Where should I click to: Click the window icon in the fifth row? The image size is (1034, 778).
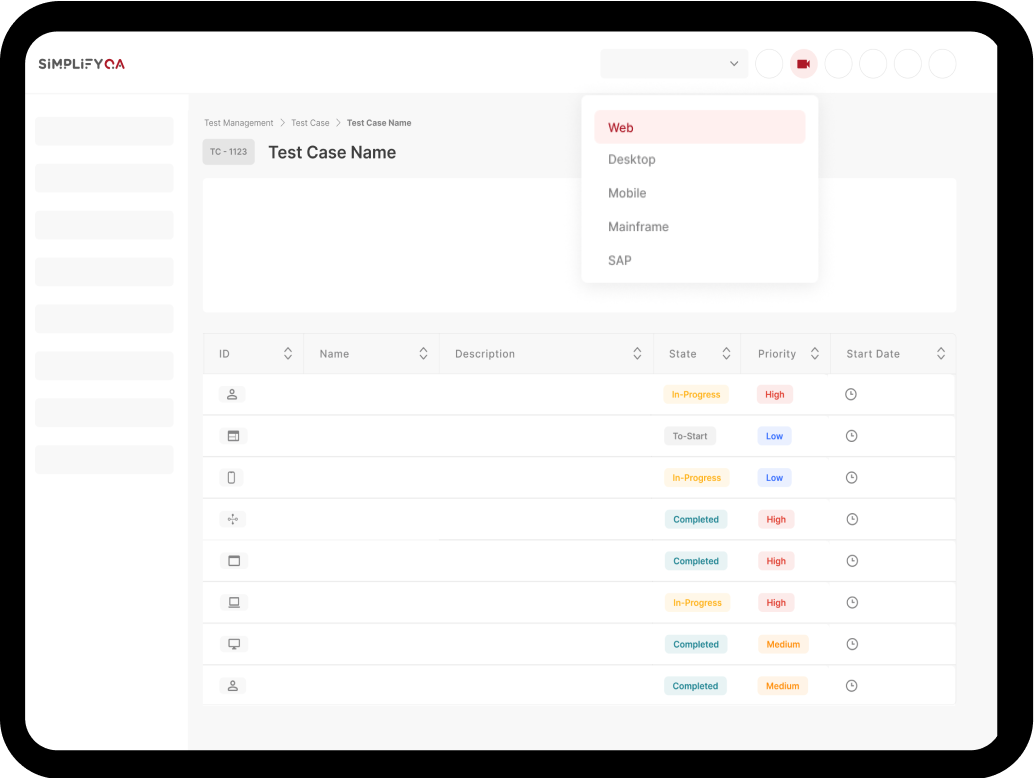click(233, 561)
